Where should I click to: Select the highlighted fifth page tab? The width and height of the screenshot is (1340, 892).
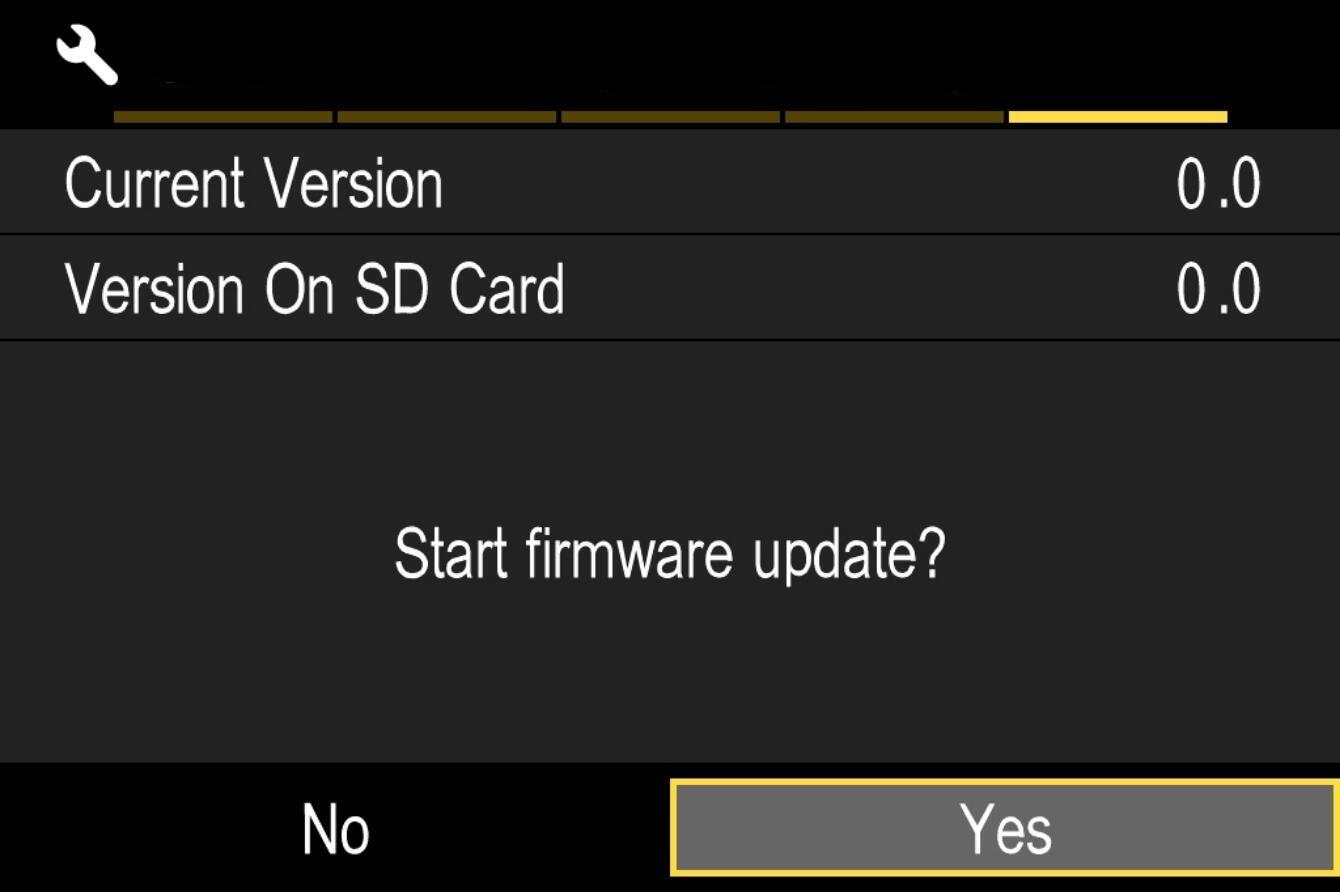point(1118,117)
